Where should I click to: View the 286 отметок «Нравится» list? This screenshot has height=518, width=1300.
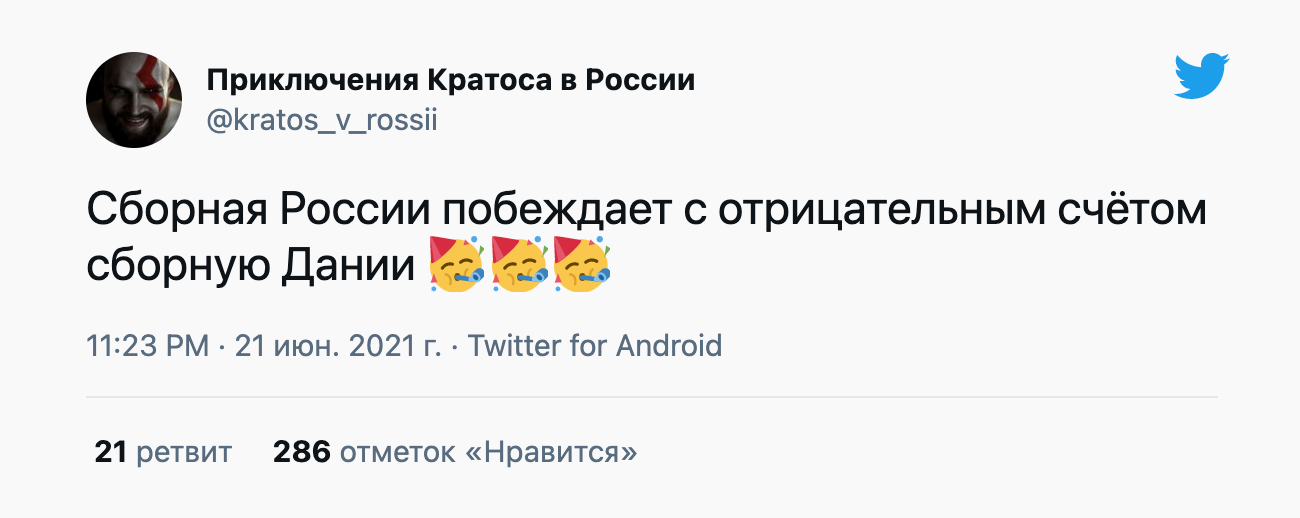tap(455, 453)
